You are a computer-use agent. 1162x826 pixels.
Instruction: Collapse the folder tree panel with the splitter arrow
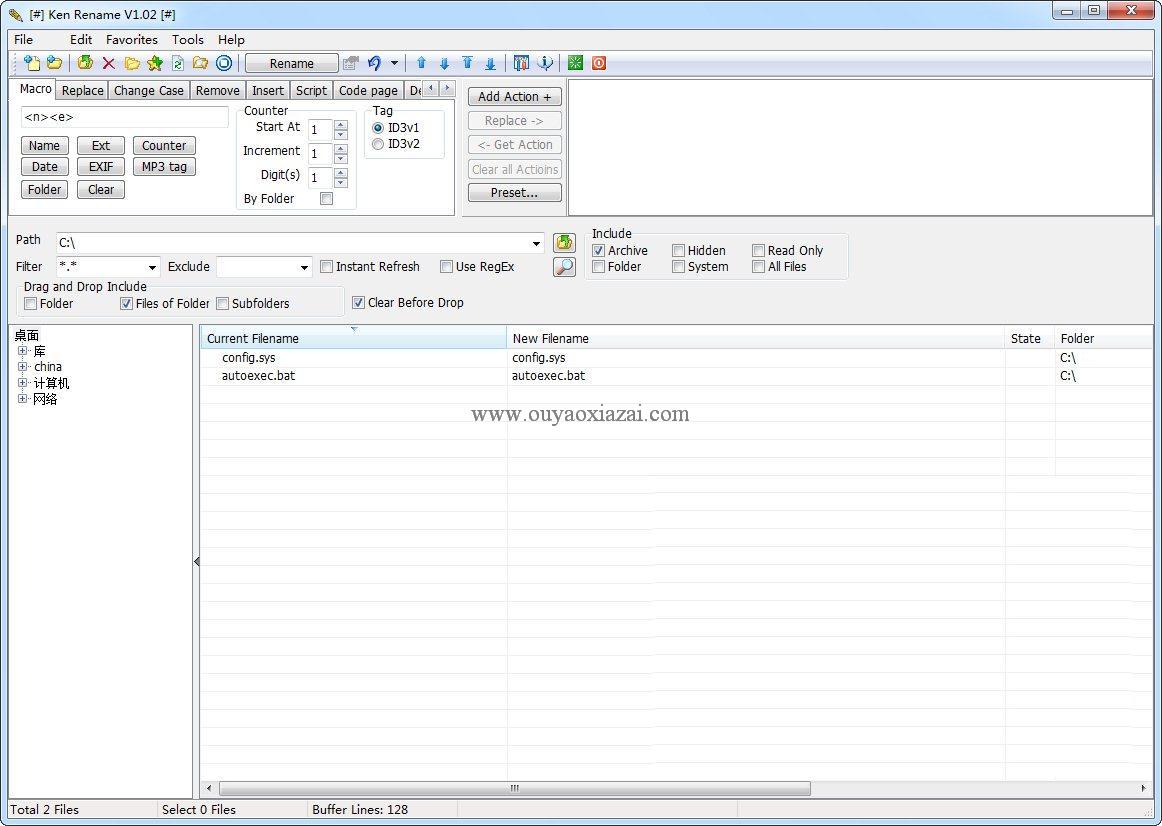pyautogui.click(x=196, y=562)
